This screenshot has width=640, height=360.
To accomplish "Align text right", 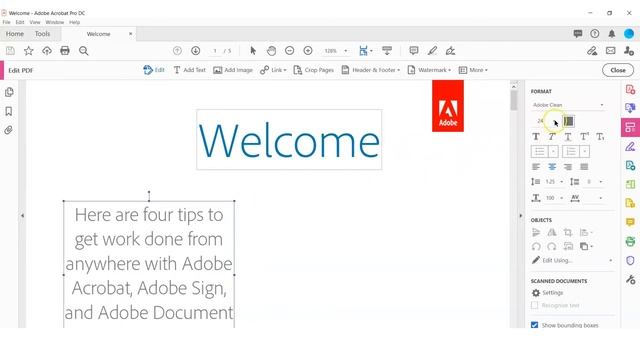I will tap(568, 167).
